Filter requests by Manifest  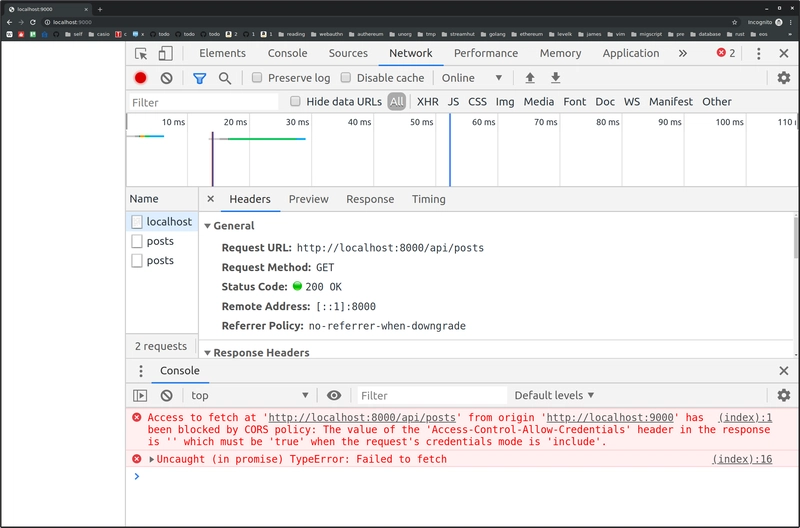coord(670,102)
